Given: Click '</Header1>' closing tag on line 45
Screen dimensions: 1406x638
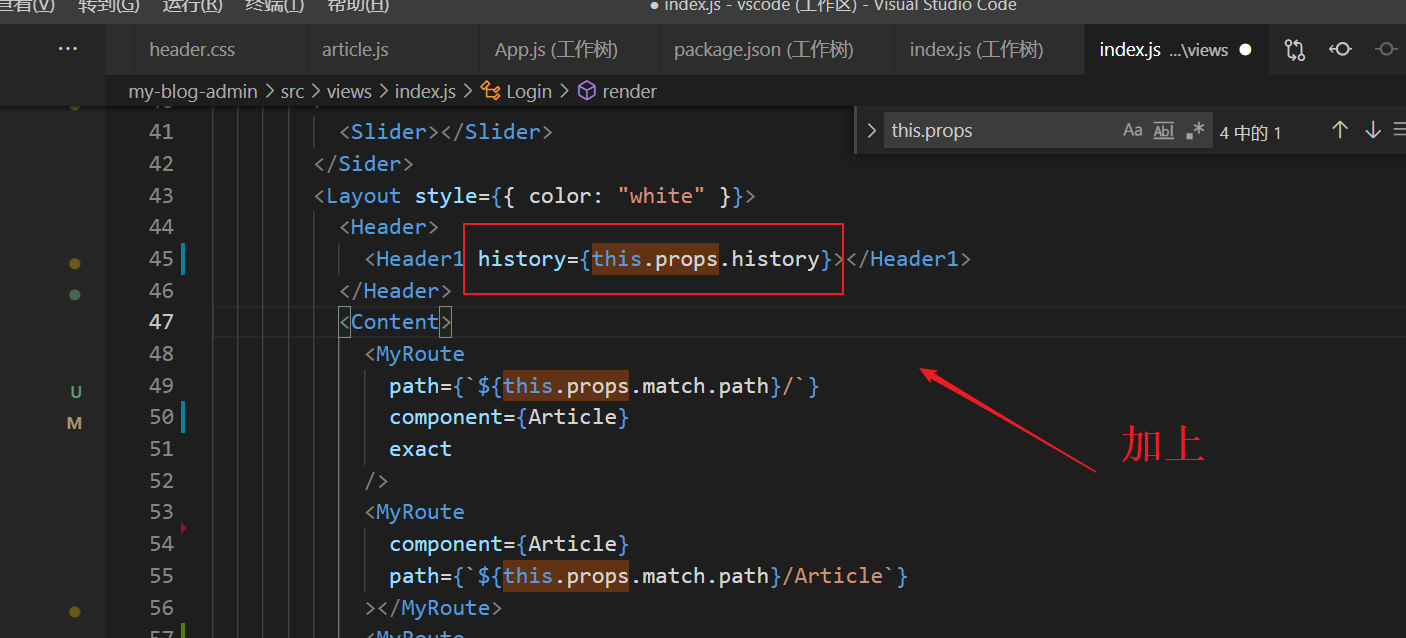Looking at the screenshot, I should tap(908, 259).
